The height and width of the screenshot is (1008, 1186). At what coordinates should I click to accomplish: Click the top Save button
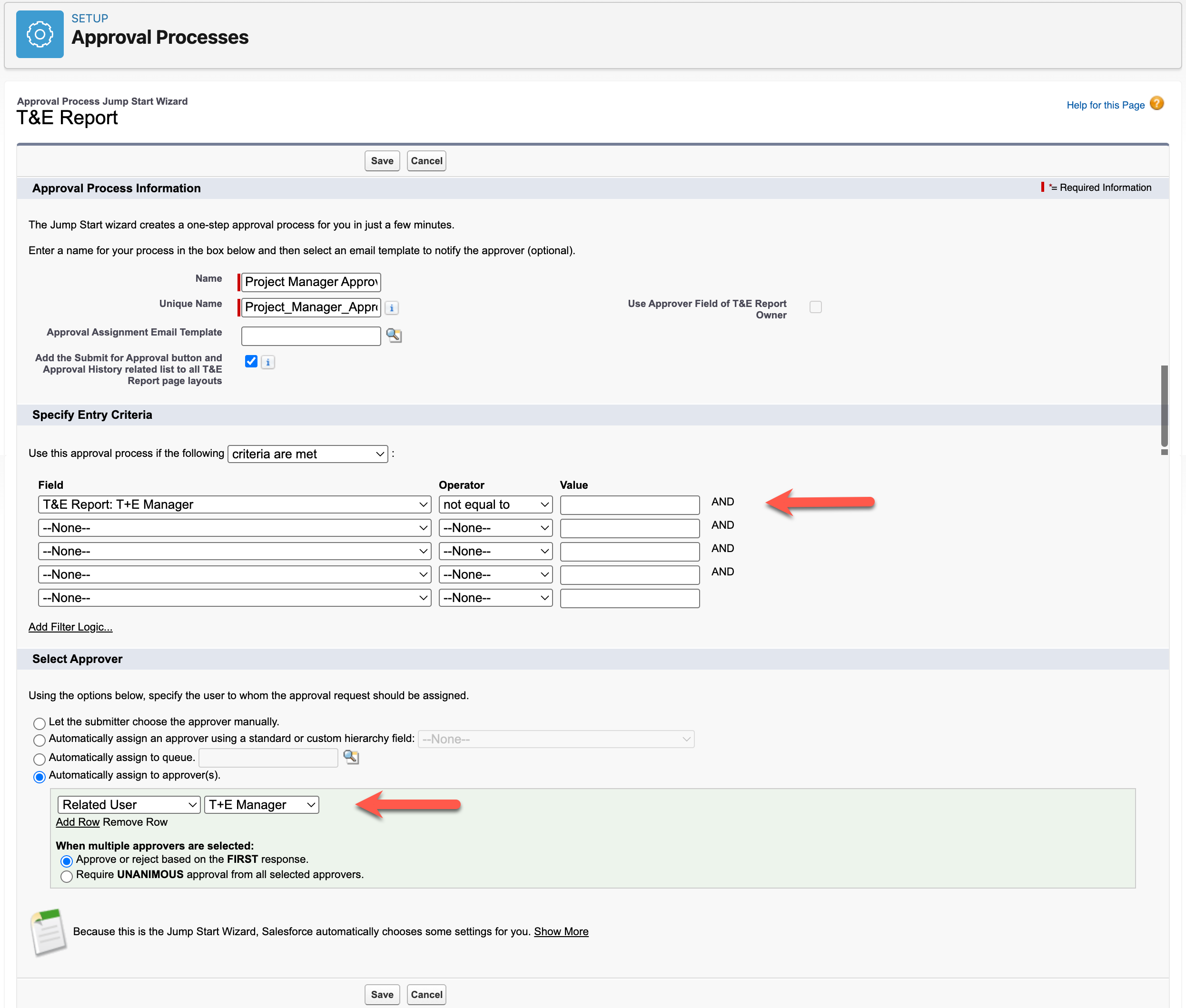382,161
